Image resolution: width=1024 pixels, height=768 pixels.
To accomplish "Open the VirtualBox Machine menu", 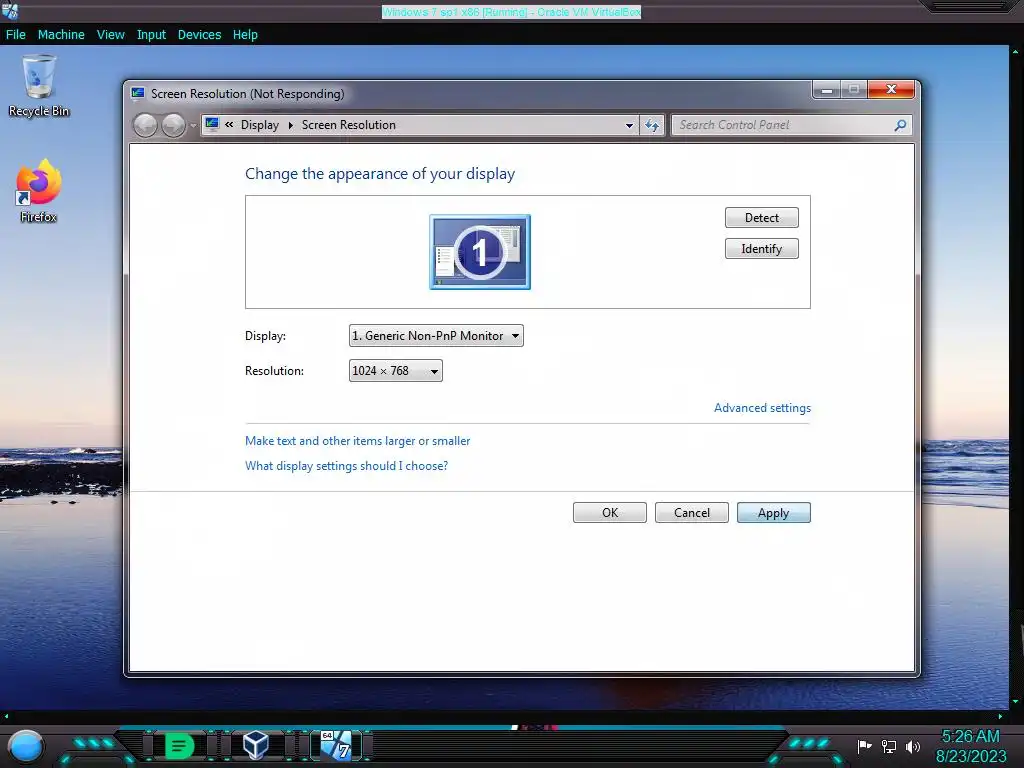I will [61, 35].
